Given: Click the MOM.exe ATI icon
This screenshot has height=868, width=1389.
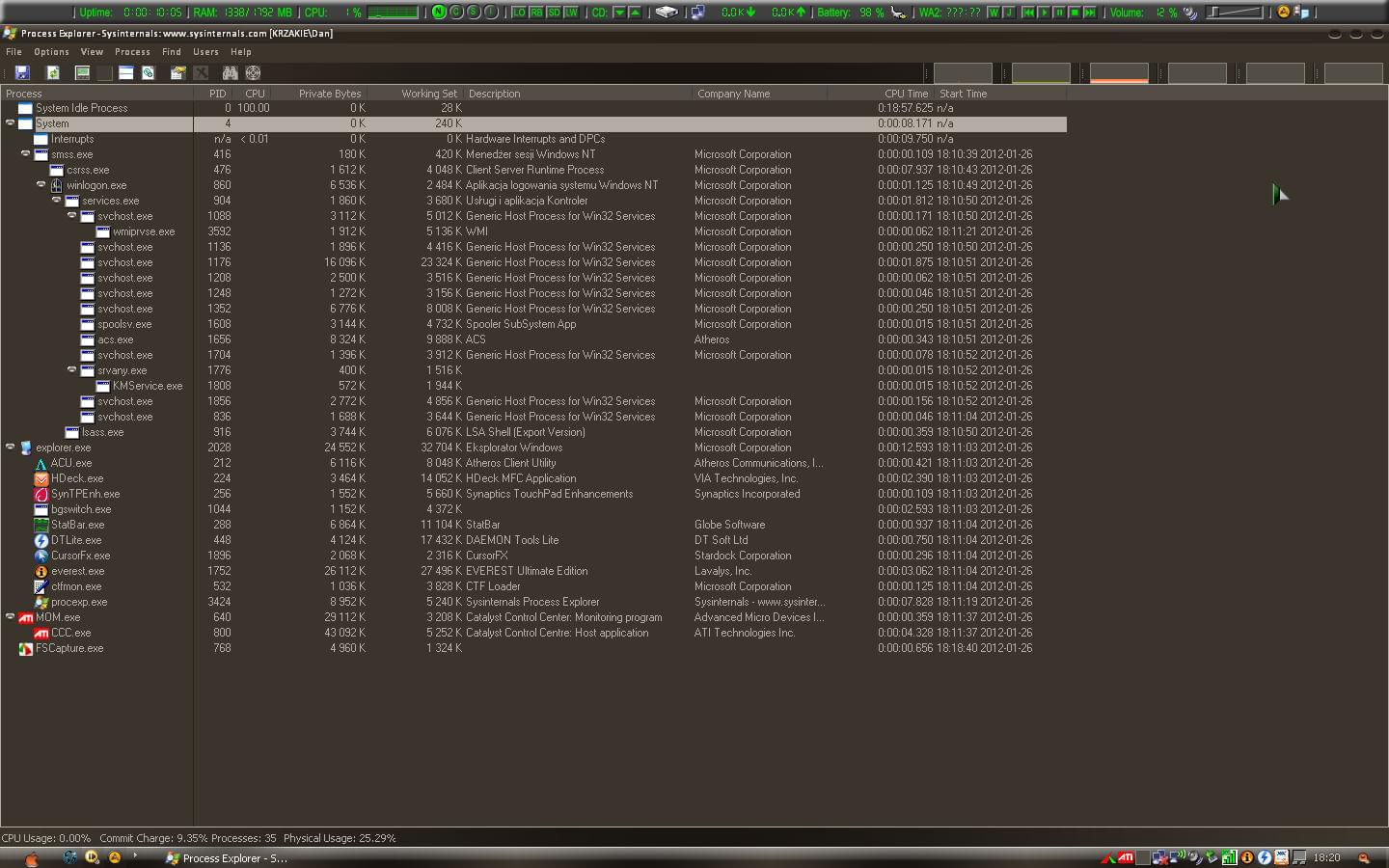Looking at the screenshot, I should click(26, 617).
